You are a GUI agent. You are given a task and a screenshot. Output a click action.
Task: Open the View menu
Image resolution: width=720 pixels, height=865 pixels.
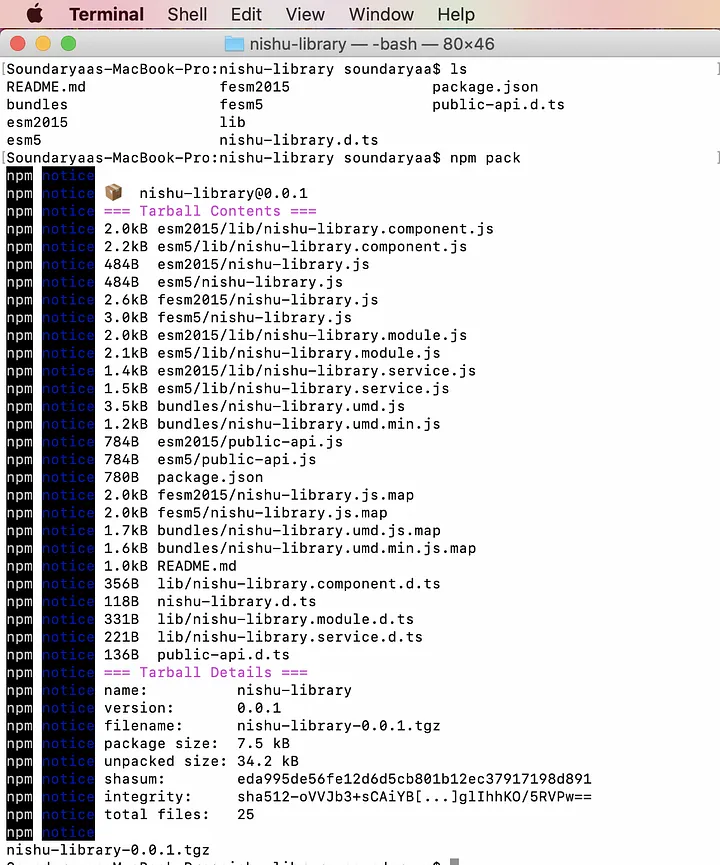[305, 14]
